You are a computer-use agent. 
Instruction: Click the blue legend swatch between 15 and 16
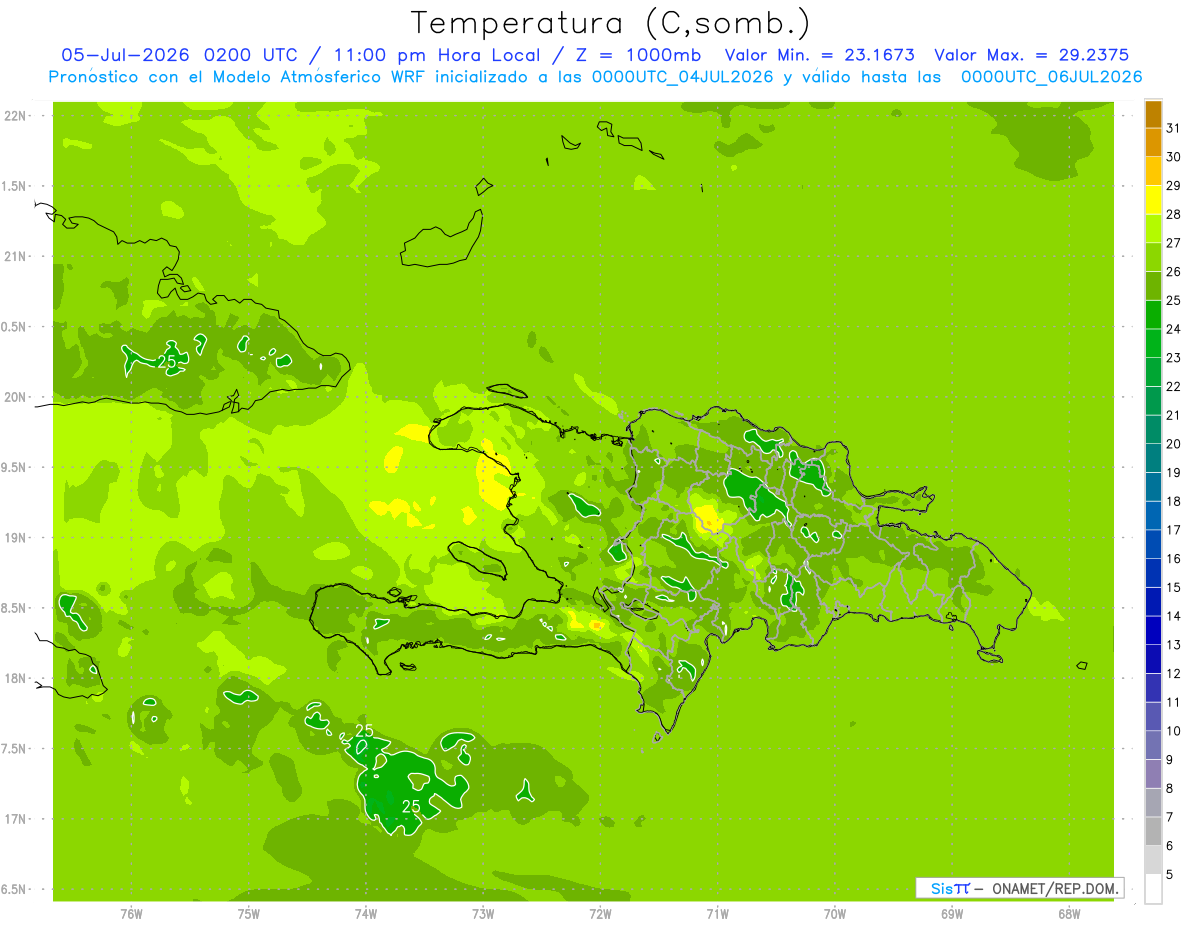coord(1153,573)
